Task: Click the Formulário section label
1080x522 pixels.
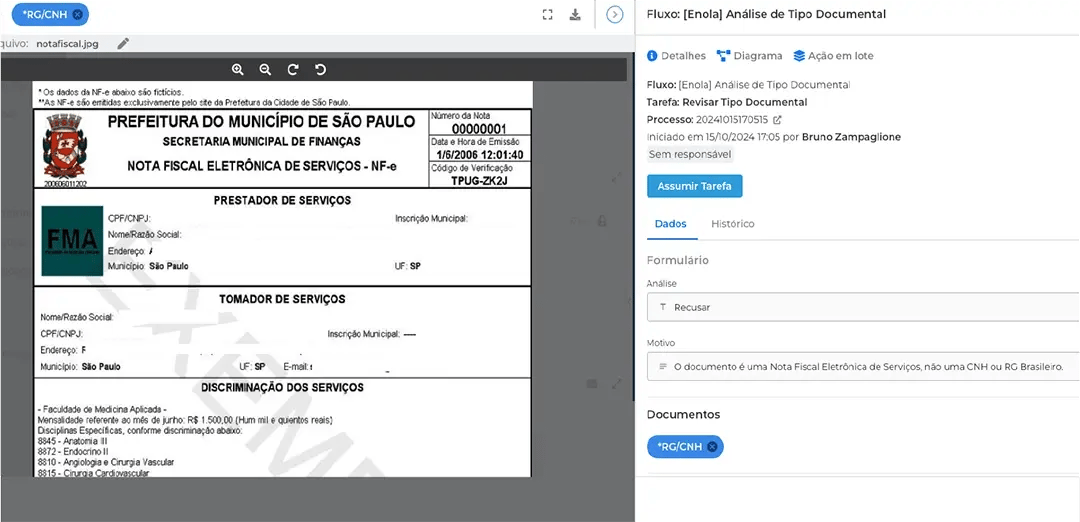Action: 678,260
